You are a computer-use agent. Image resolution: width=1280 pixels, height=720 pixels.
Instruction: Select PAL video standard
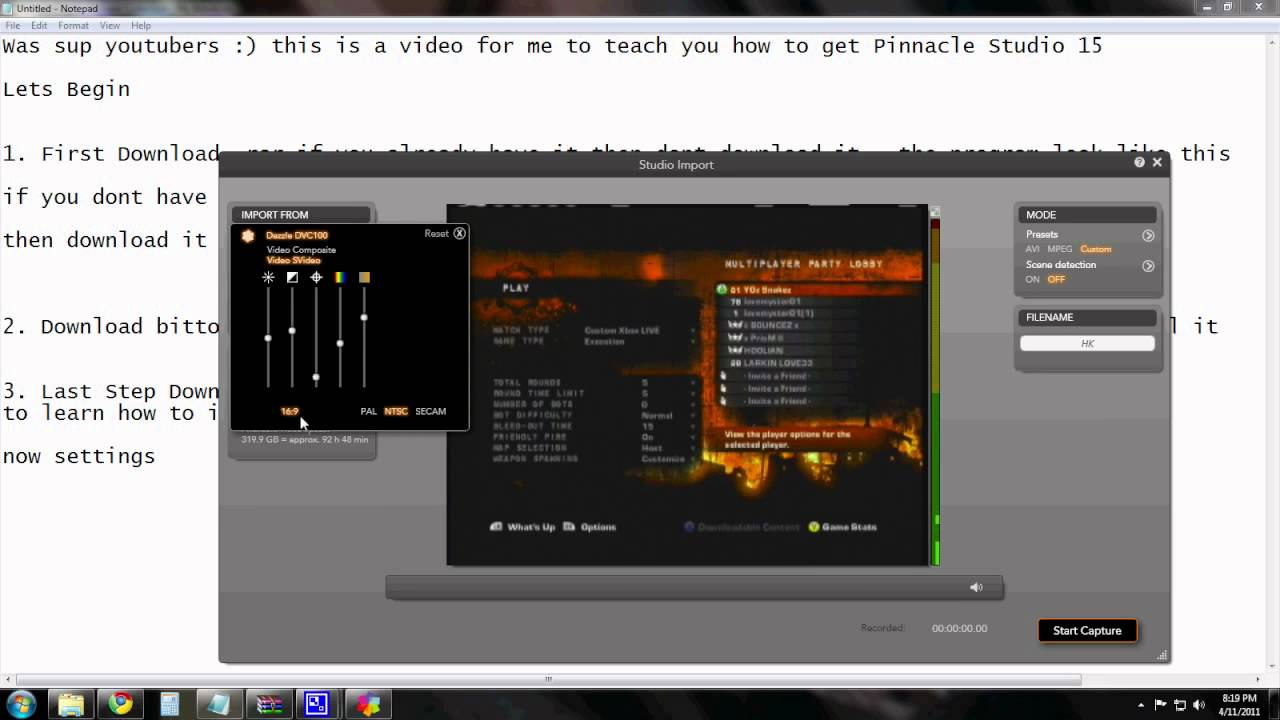[x=369, y=411]
